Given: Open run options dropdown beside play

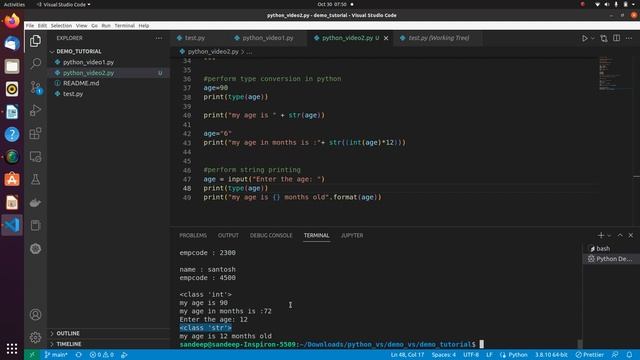Looking at the screenshot, I should pos(593,38).
